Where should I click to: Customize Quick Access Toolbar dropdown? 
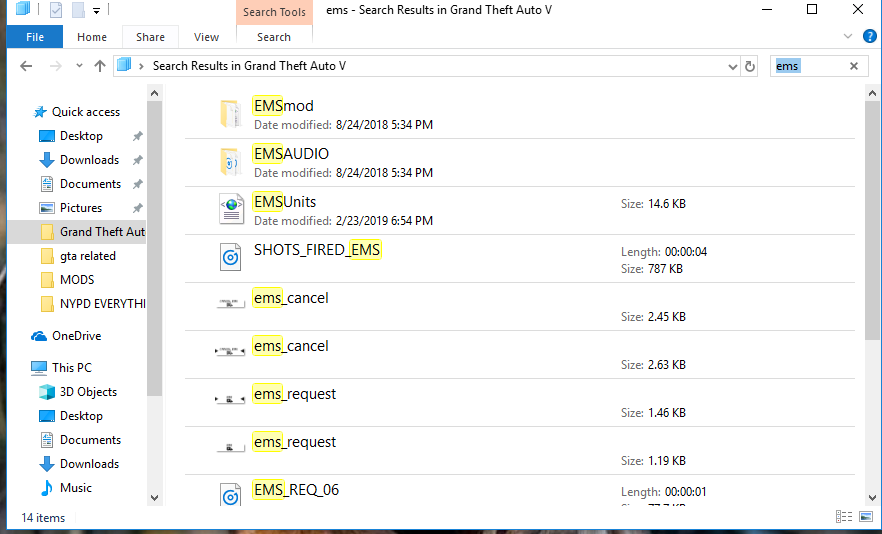pyautogui.click(x=96, y=11)
